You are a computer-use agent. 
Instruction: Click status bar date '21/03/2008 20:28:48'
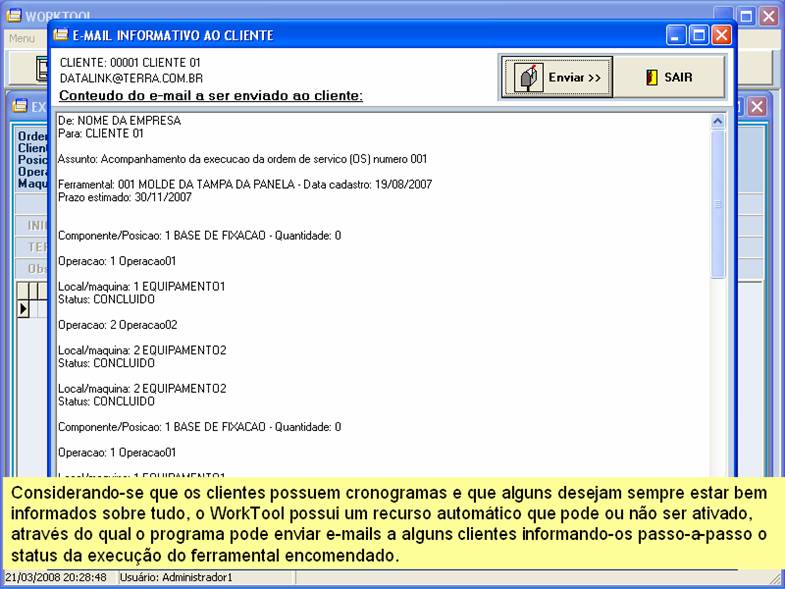tap(56, 577)
